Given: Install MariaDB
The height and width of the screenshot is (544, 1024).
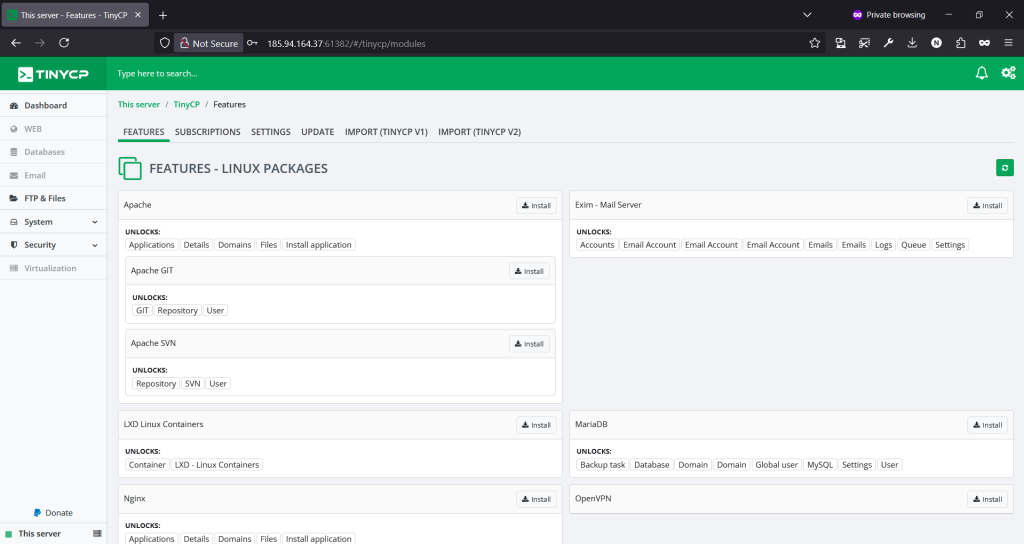Looking at the screenshot, I should click(x=987, y=425).
